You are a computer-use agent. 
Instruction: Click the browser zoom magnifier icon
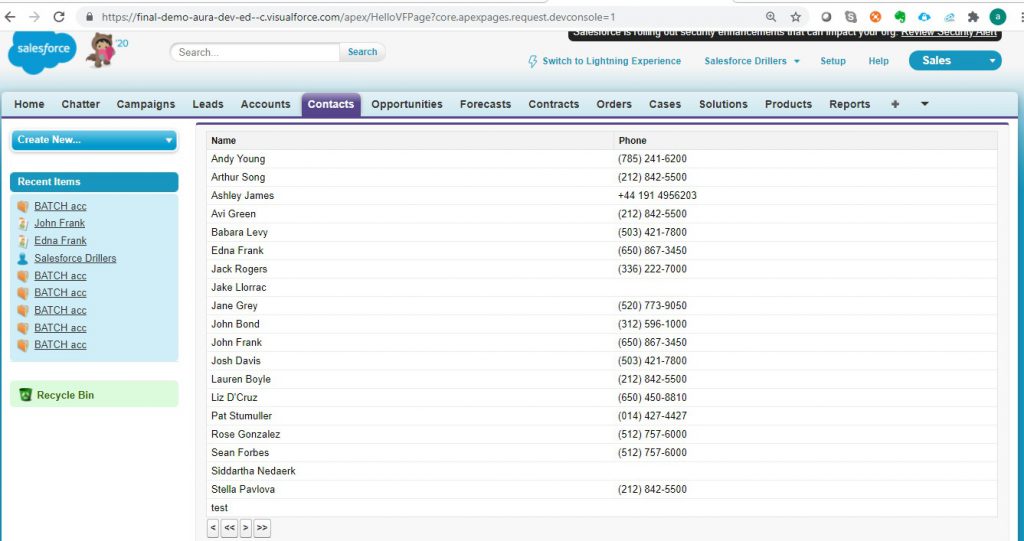click(770, 17)
